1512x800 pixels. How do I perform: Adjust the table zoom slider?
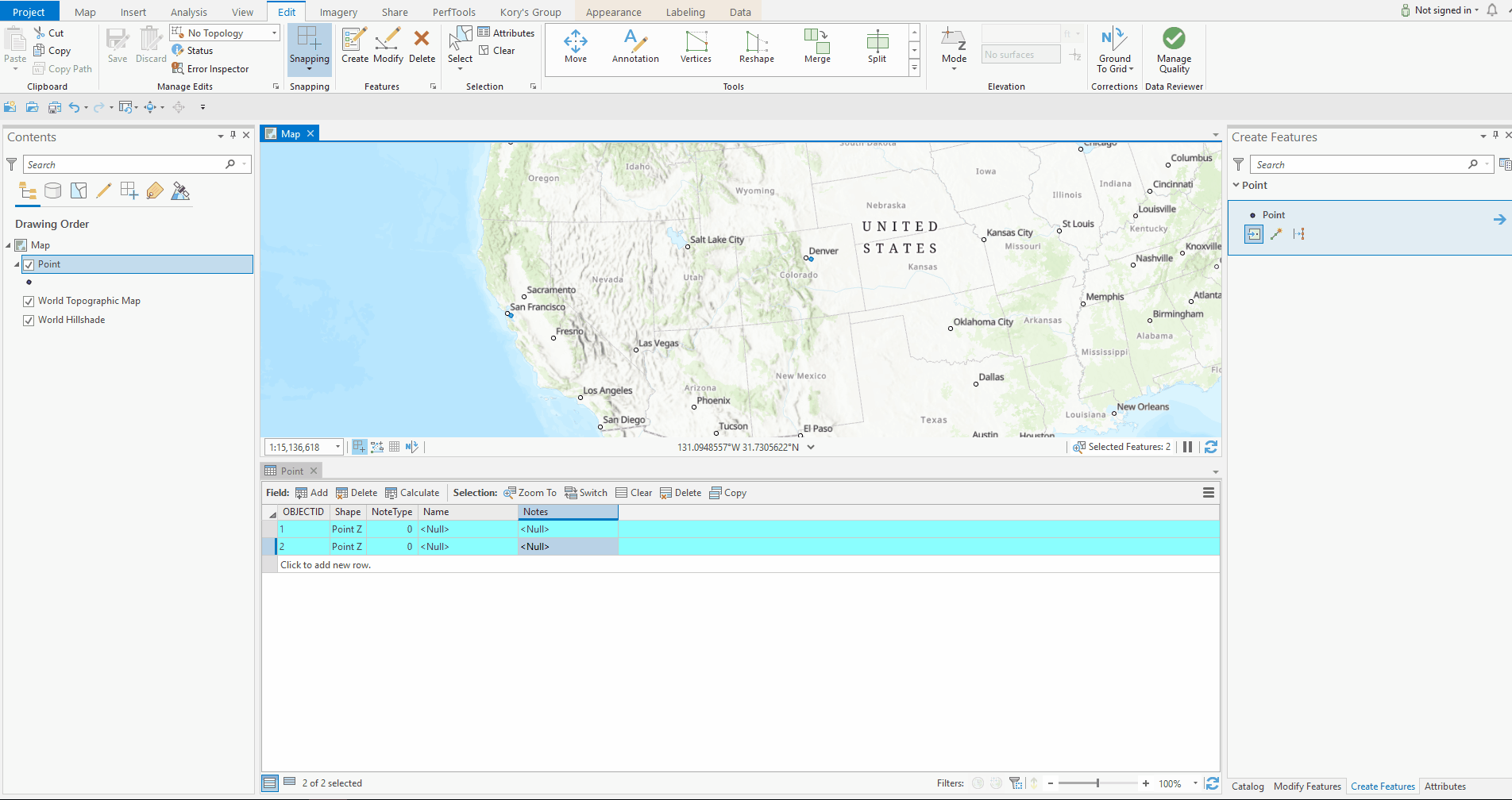(1097, 783)
